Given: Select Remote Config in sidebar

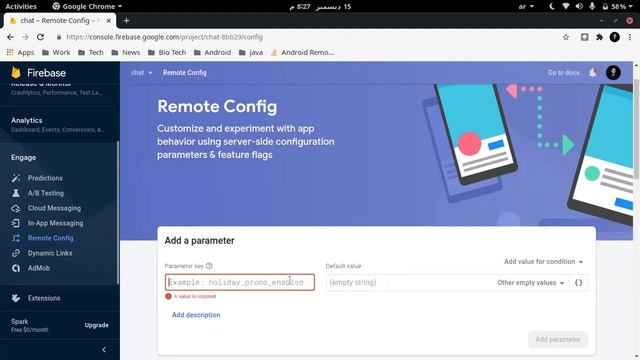Looking at the screenshot, I should [x=51, y=238].
